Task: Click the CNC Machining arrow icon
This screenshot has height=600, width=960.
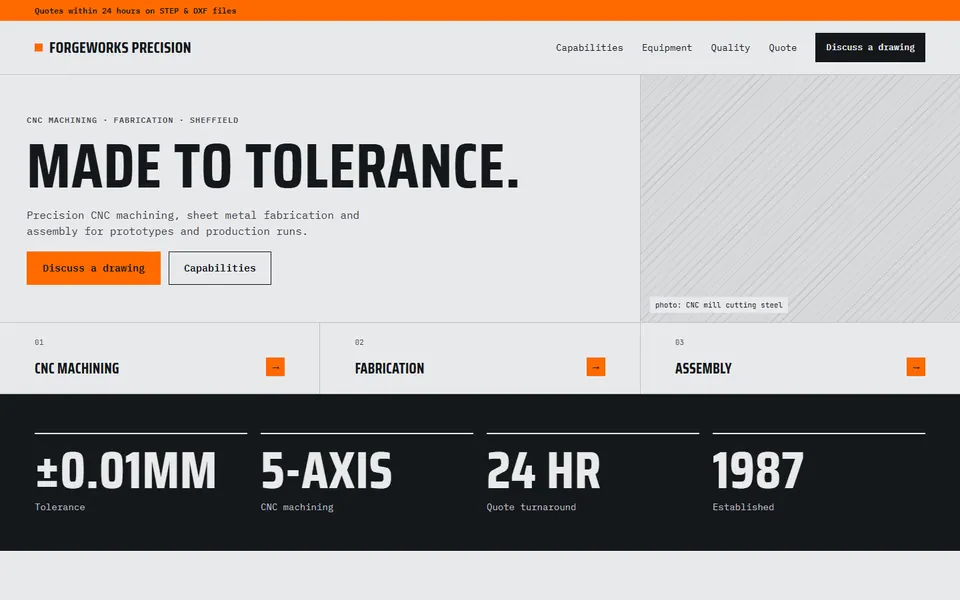Action: pyautogui.click(x=276, y=367)
